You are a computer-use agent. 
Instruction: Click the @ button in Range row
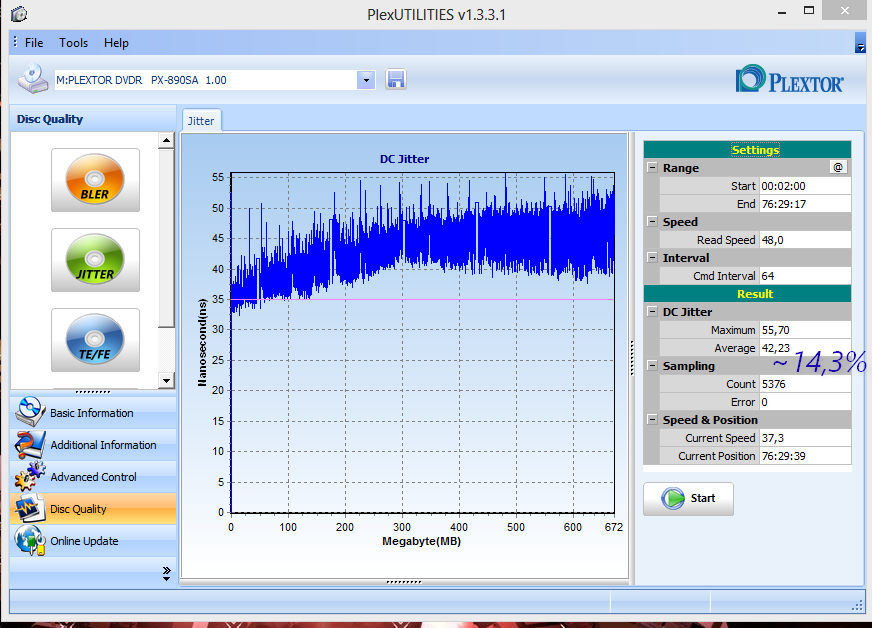[x=838, y=167]
